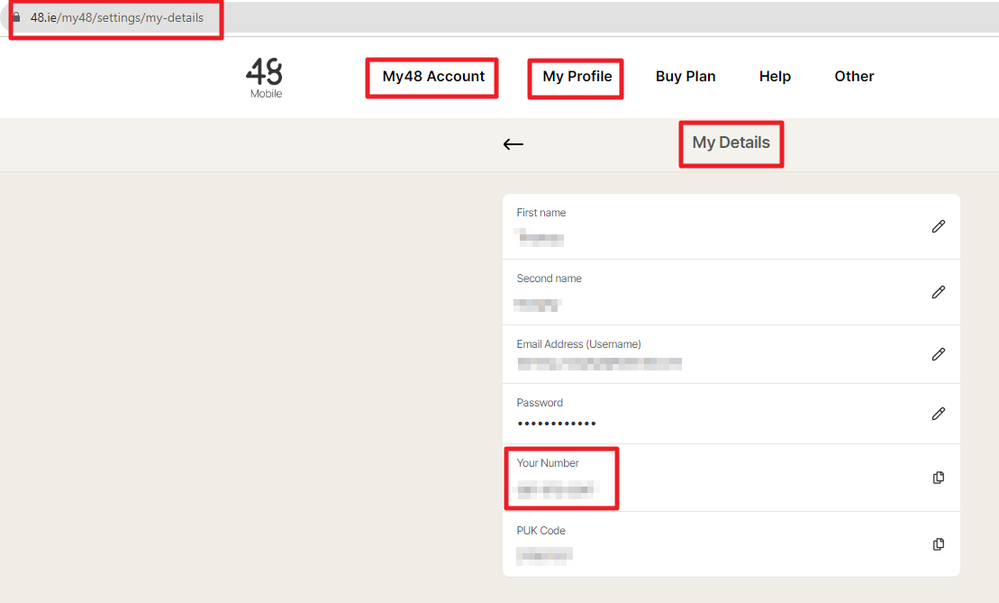
Task: Open the Other navigation menu
Action: click(854, 77)
